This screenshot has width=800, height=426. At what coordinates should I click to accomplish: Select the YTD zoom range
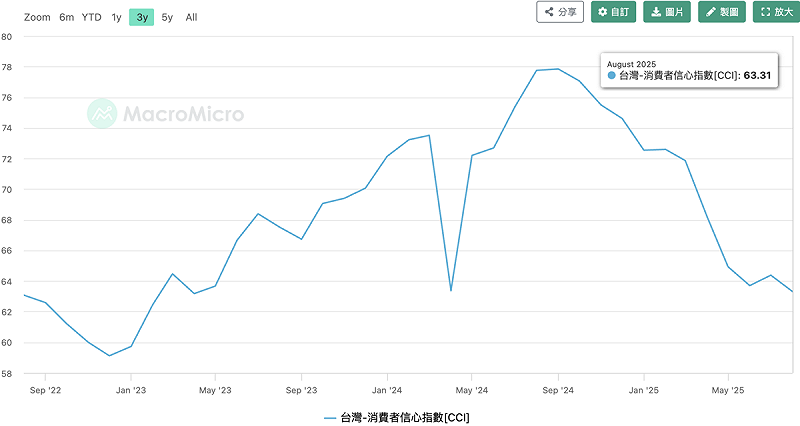[92, 17]
